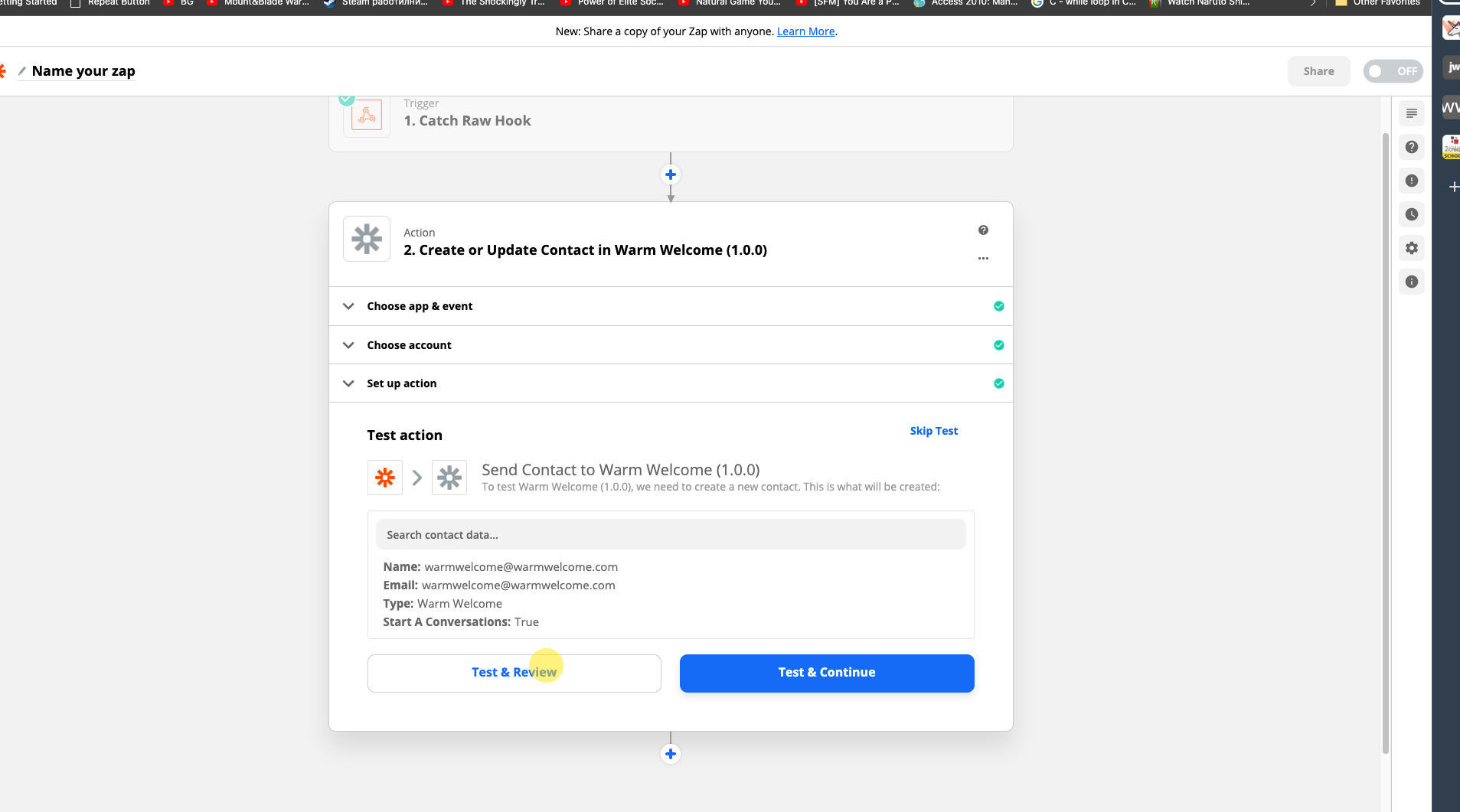Add a new step below the action

coord(671,754)
